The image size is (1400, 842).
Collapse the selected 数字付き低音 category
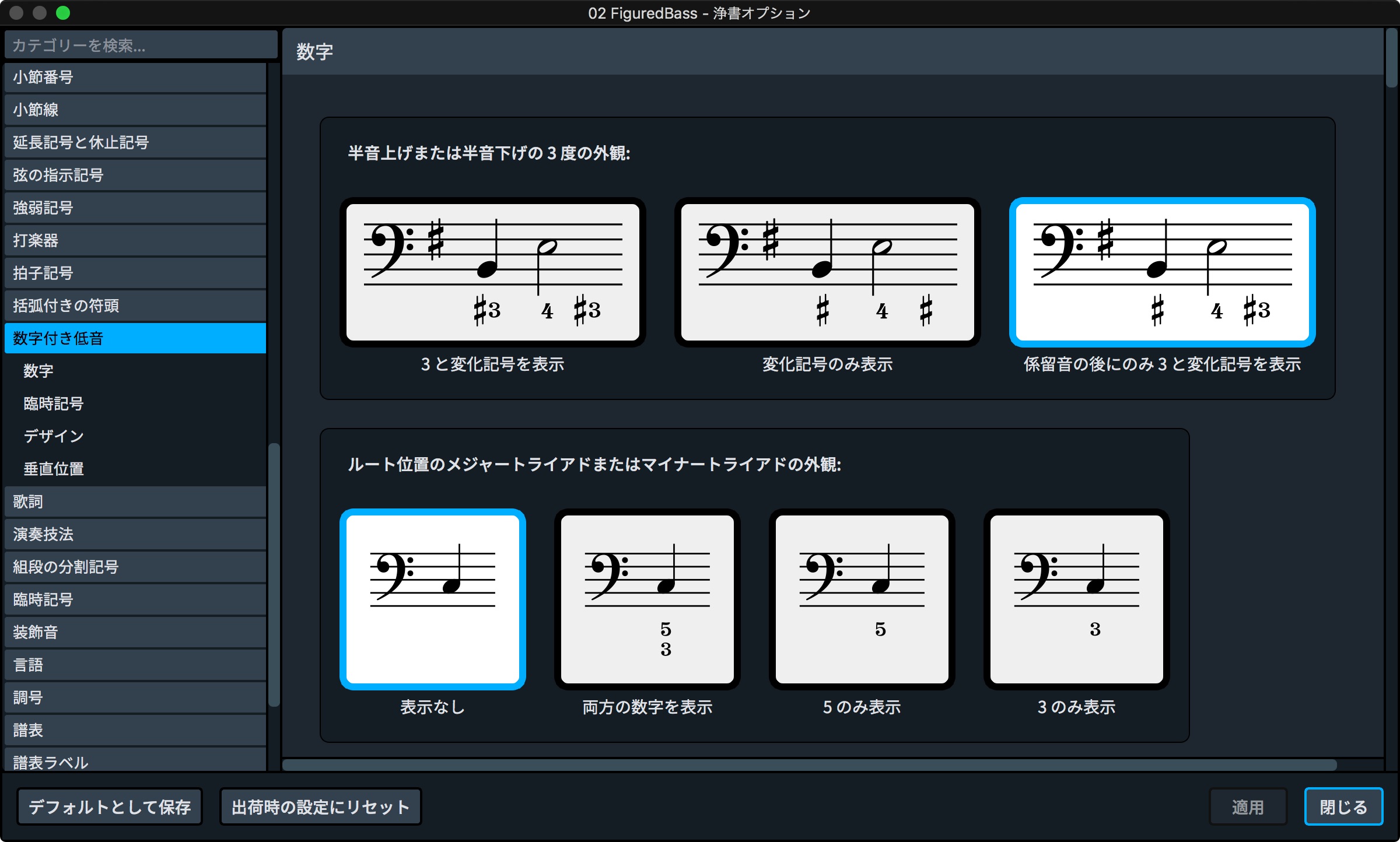[135, 338]
